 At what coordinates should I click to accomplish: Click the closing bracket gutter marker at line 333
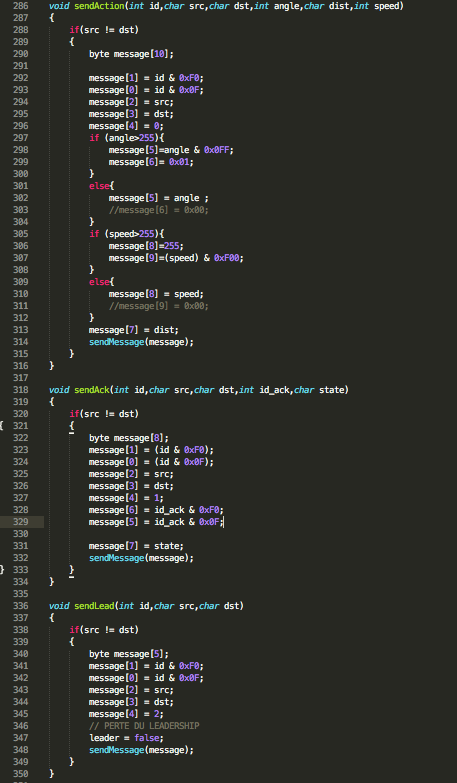pyautogui.click(x=2, y=569)
